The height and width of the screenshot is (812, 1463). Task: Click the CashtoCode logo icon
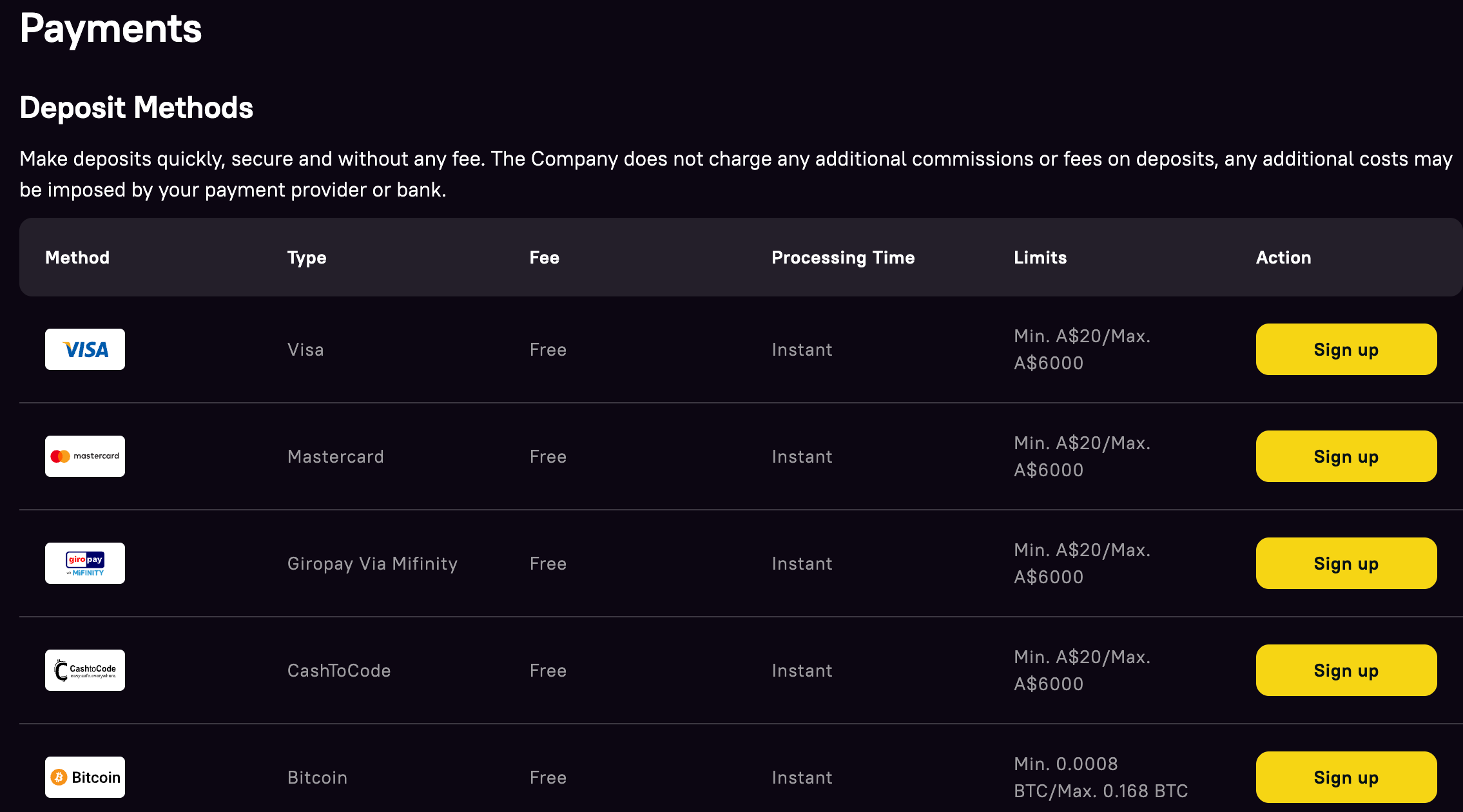85,670
